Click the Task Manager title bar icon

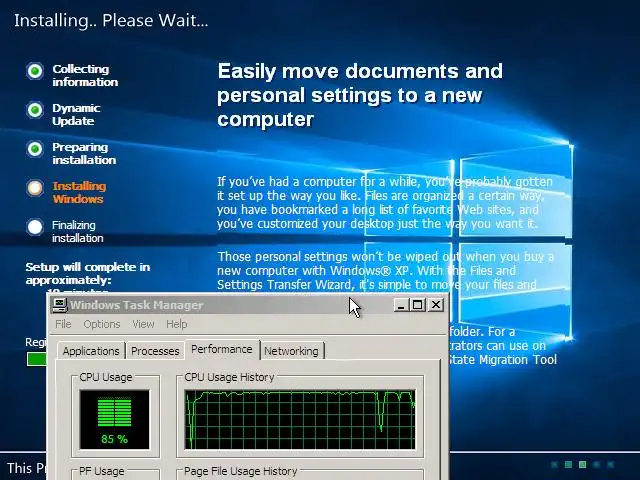(x=60, y=305)
